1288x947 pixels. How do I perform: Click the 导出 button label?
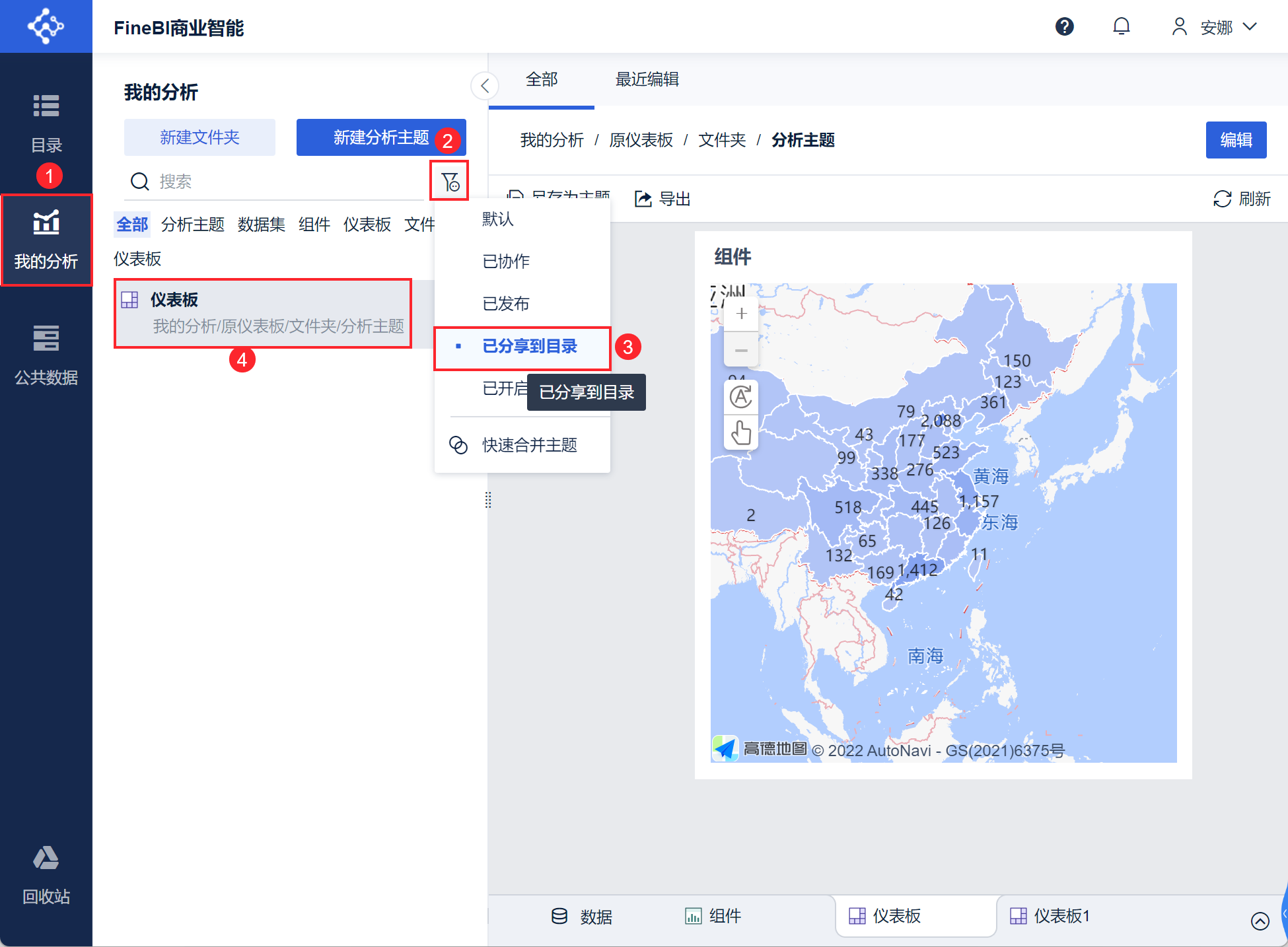(x=675, y=199)
